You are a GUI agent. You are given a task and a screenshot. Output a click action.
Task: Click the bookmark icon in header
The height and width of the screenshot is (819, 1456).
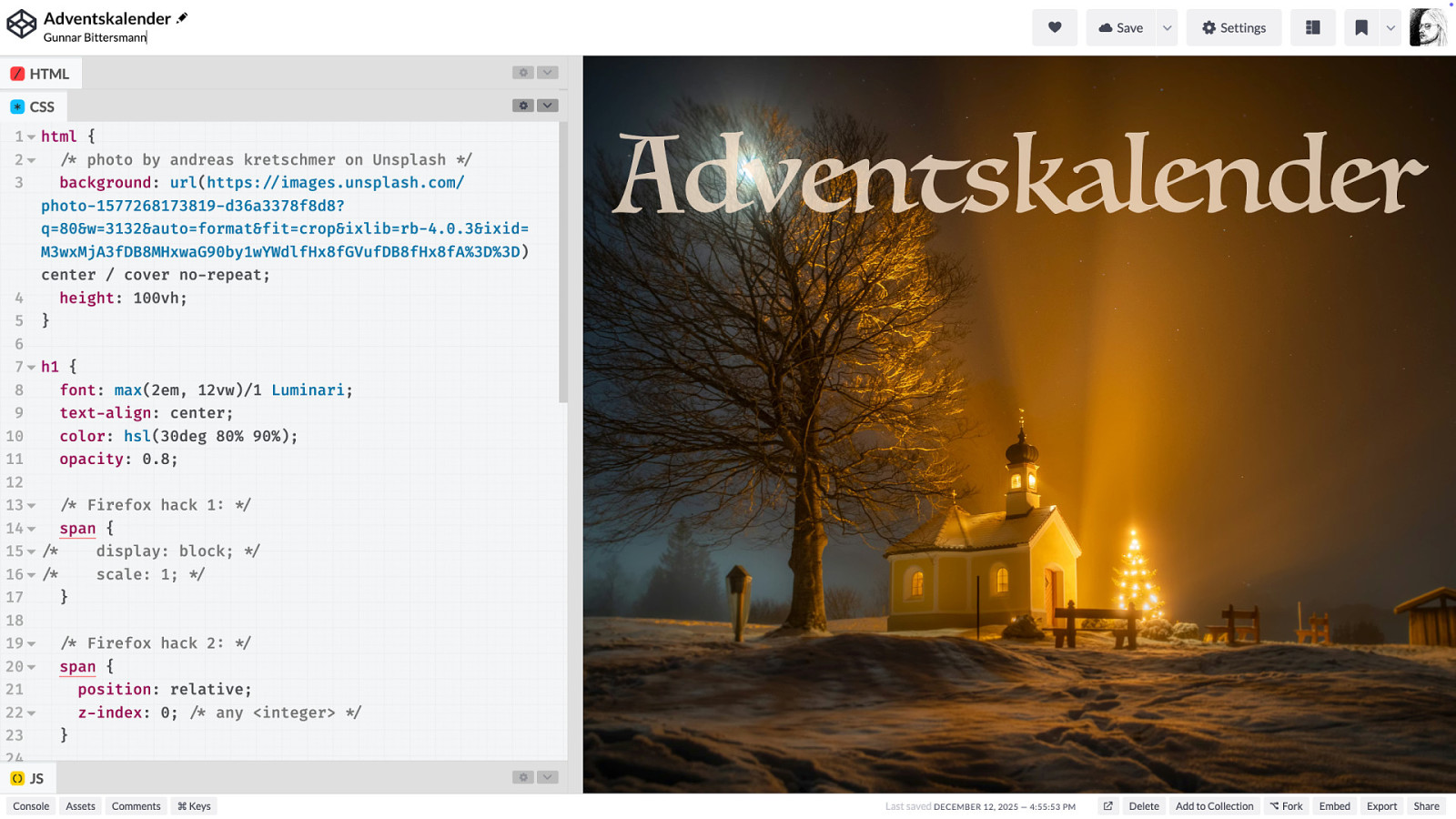point(1360,27)
